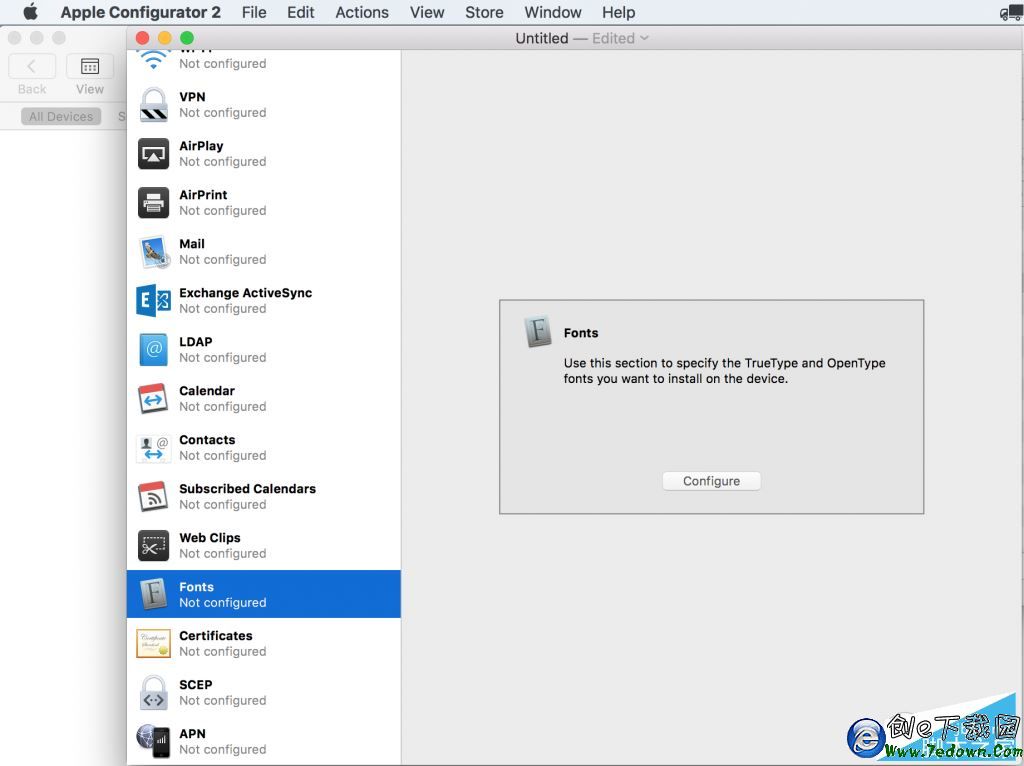Open the Web Clips scissors icon
1024x766 pixels.
click(153, 546)
